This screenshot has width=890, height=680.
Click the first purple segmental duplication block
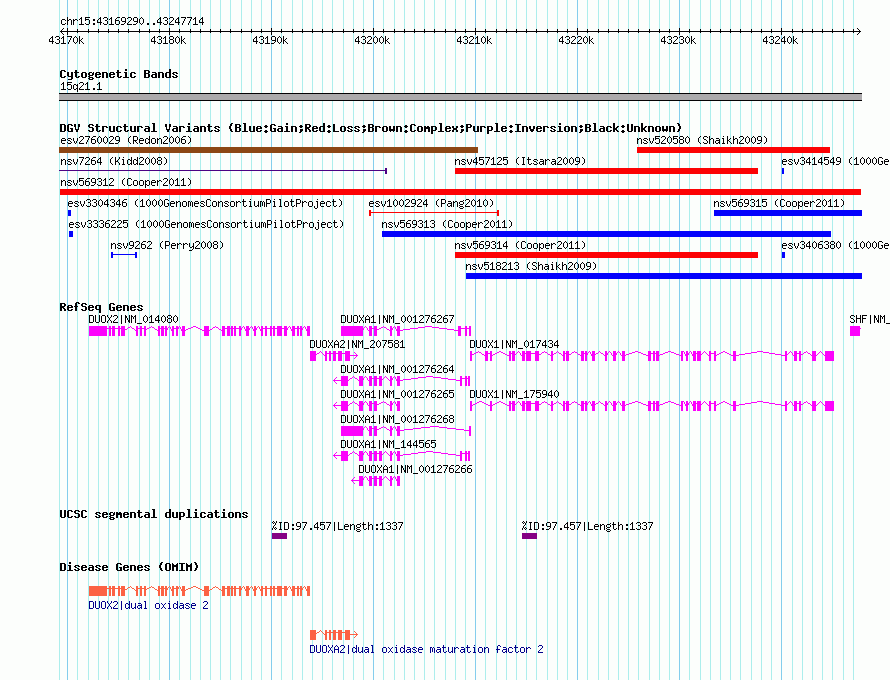click(279, 536)
